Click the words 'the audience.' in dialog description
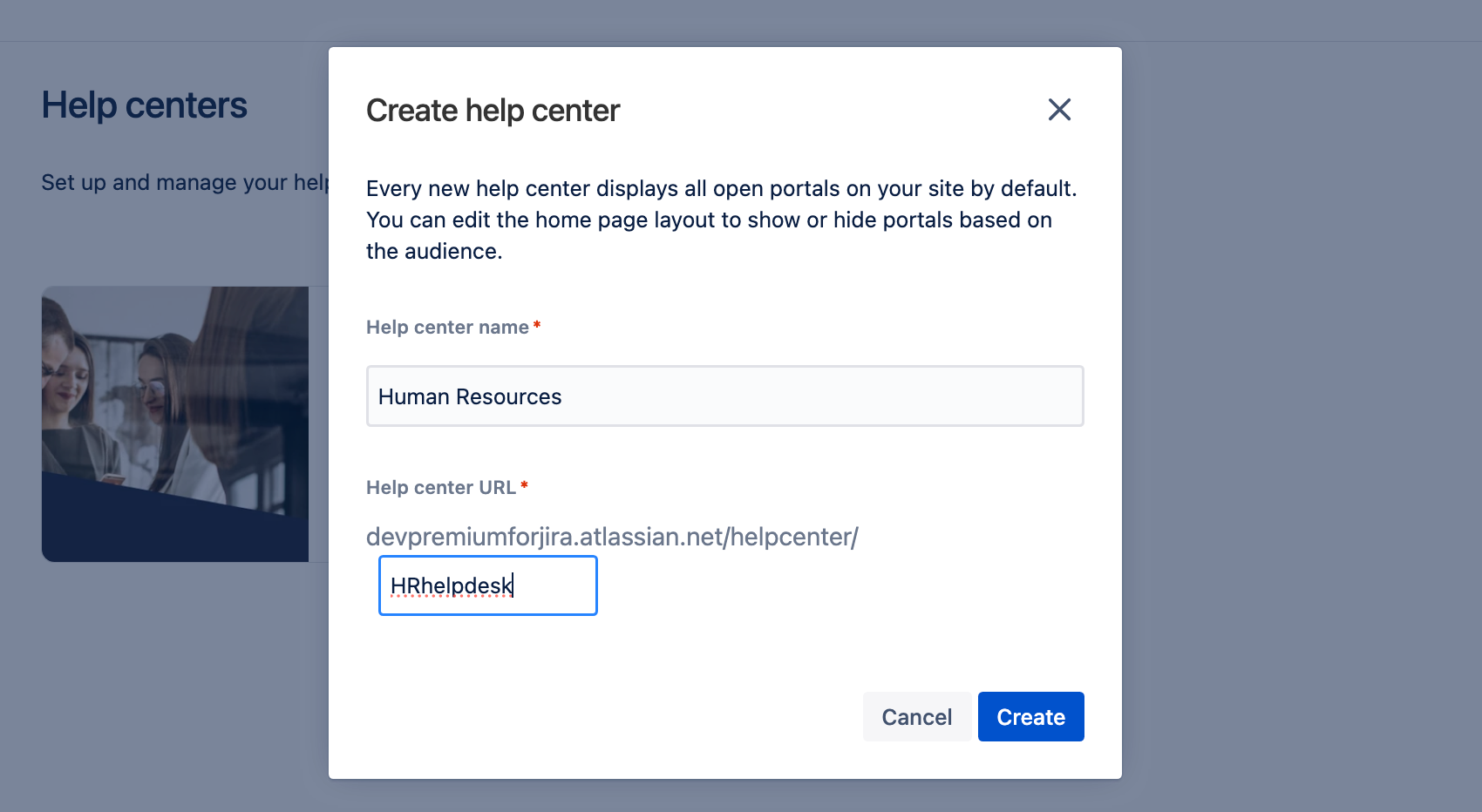The width and height of the screenshot is (1482, 812). [434, 252]
